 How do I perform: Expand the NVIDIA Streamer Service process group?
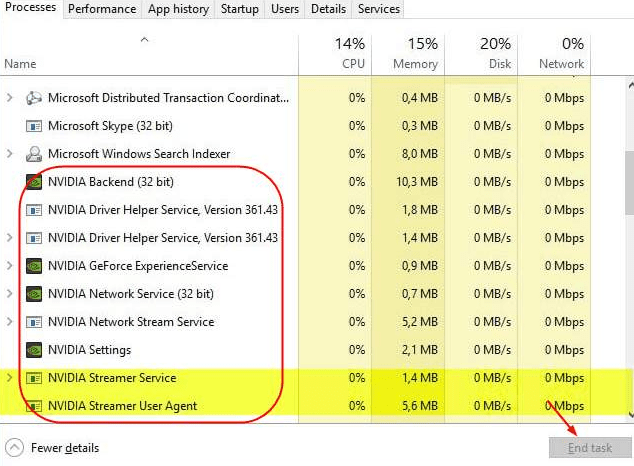tap(9, 378)
